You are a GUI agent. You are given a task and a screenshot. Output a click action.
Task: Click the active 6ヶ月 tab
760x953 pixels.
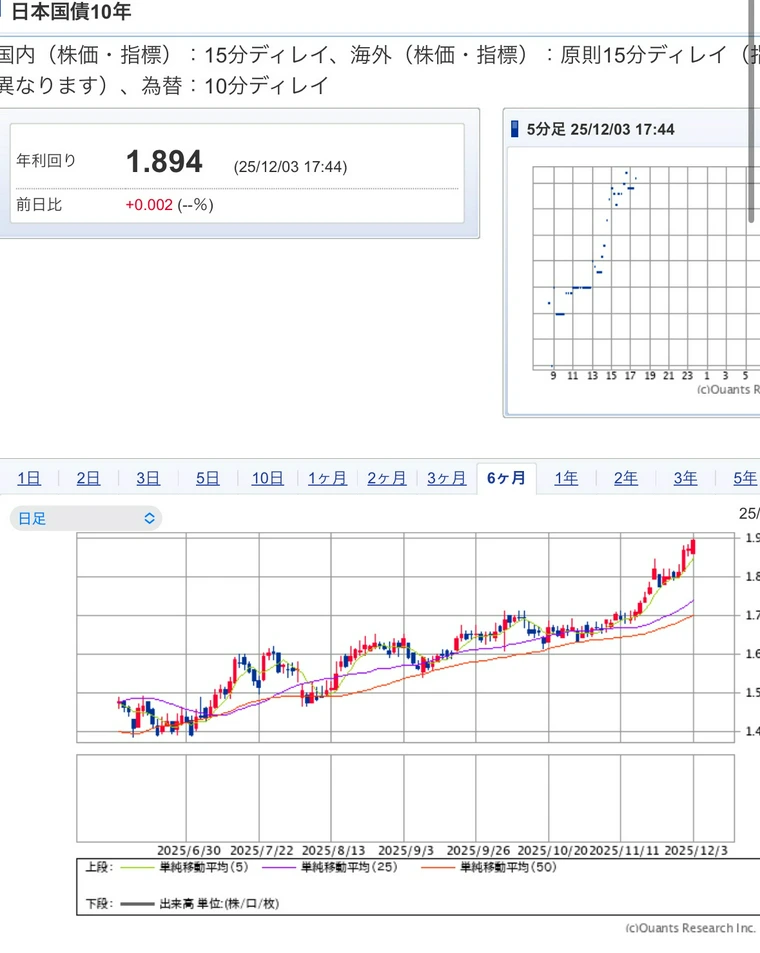click(506, 478)
